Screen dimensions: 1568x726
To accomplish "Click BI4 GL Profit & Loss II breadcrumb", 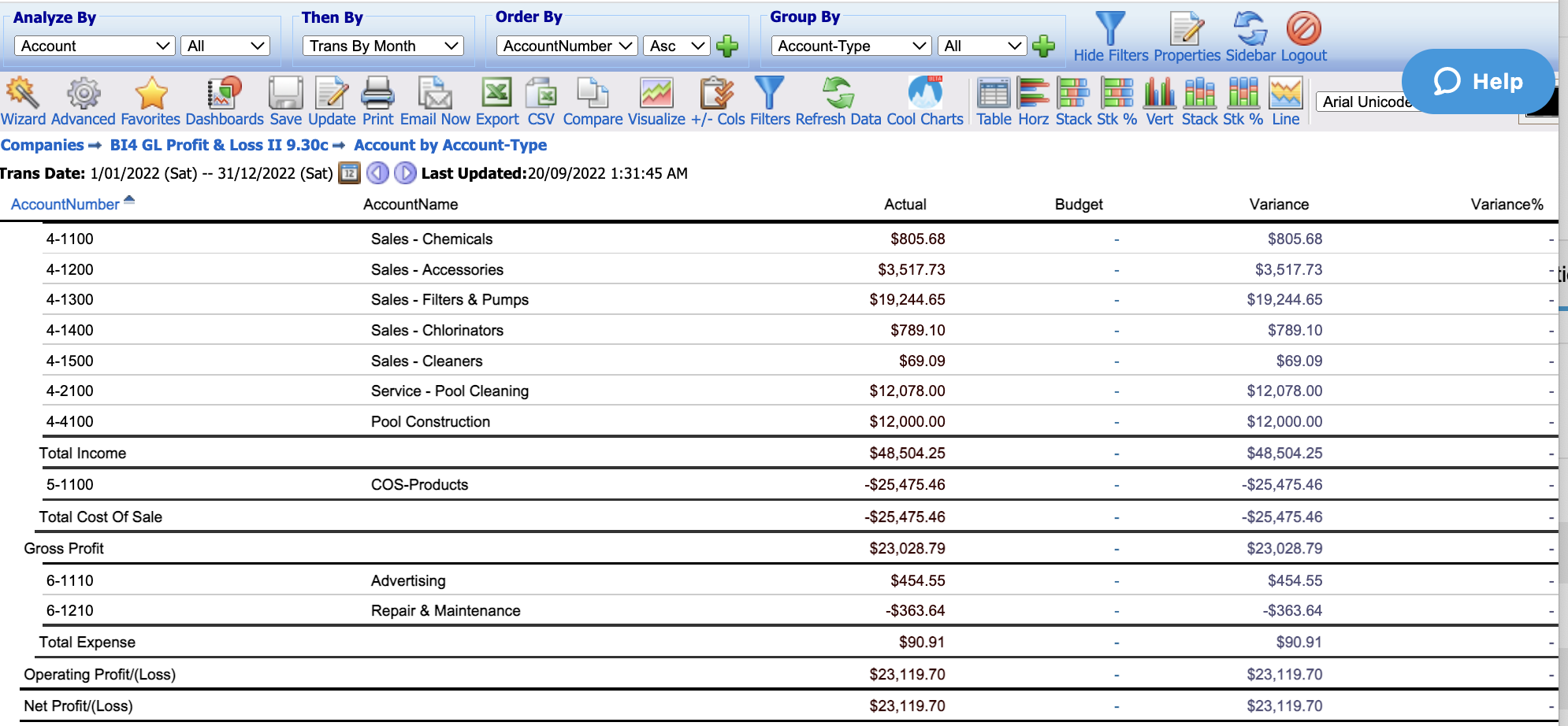I will [x=219, y=145].
